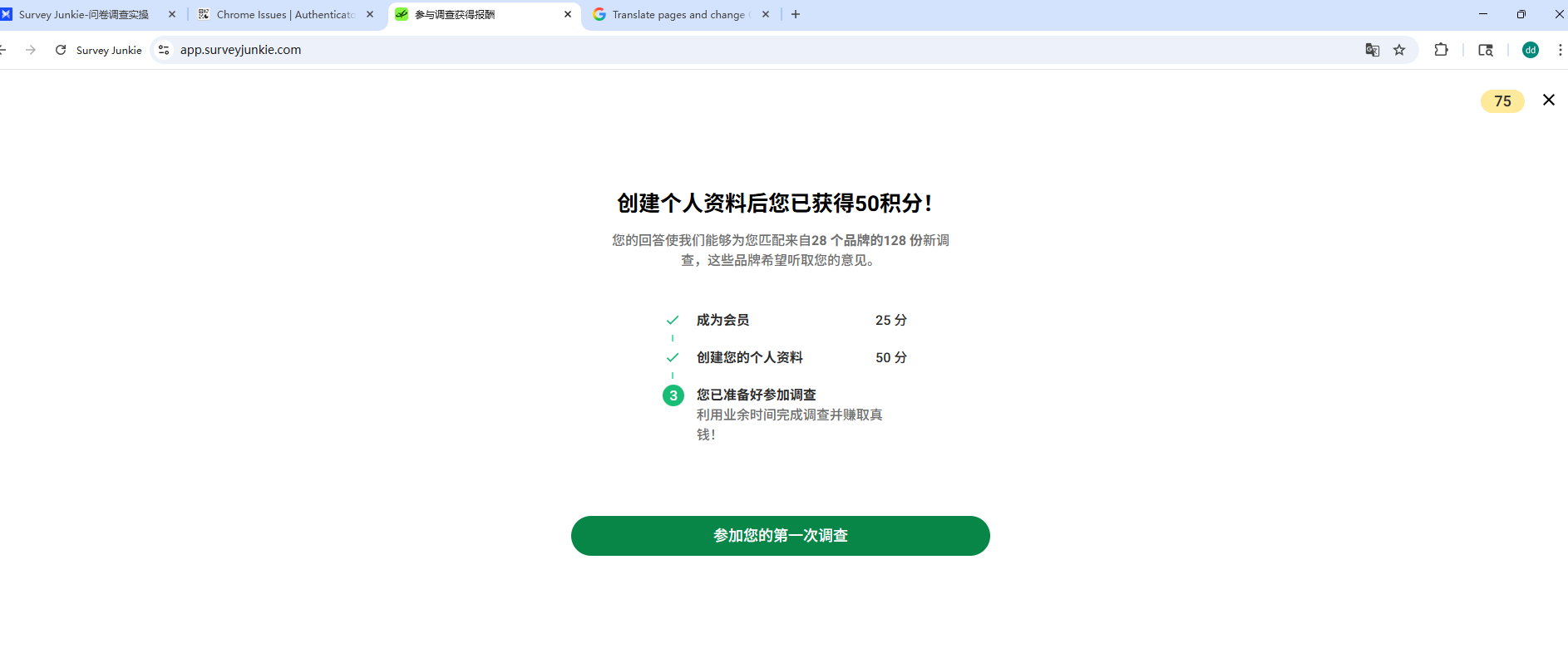Click the forward navigation arrow
The height and width of the screenshot is (653, 1568).
point(31,50)
